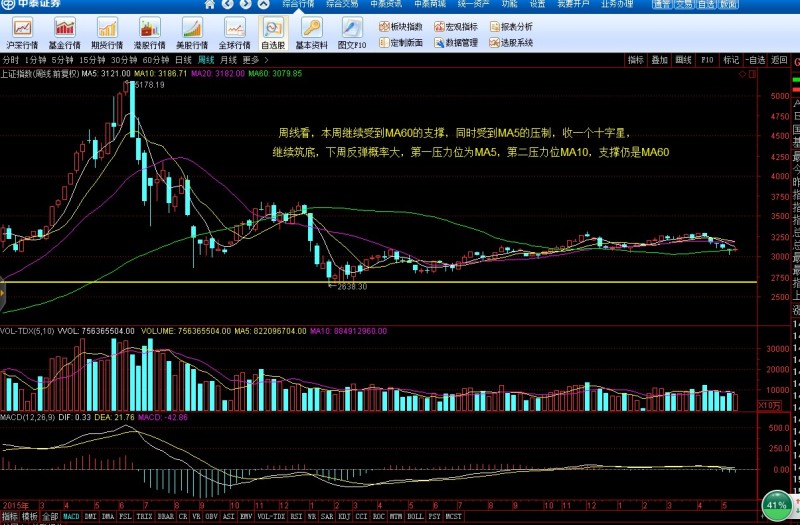Click the X10万 volume scale label
800x525 pixels.
[770, 406]
